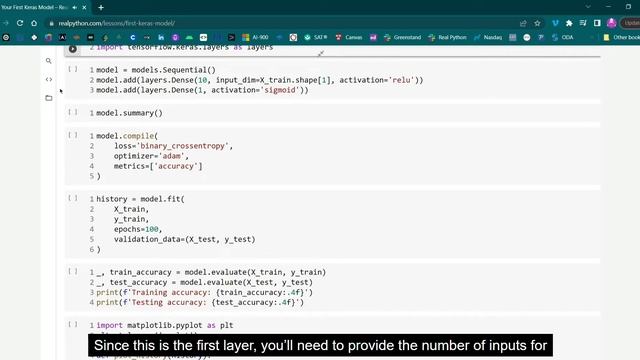Open the media controls queue icon
Screen dimensions: 640x360
(x=583, y=23)
